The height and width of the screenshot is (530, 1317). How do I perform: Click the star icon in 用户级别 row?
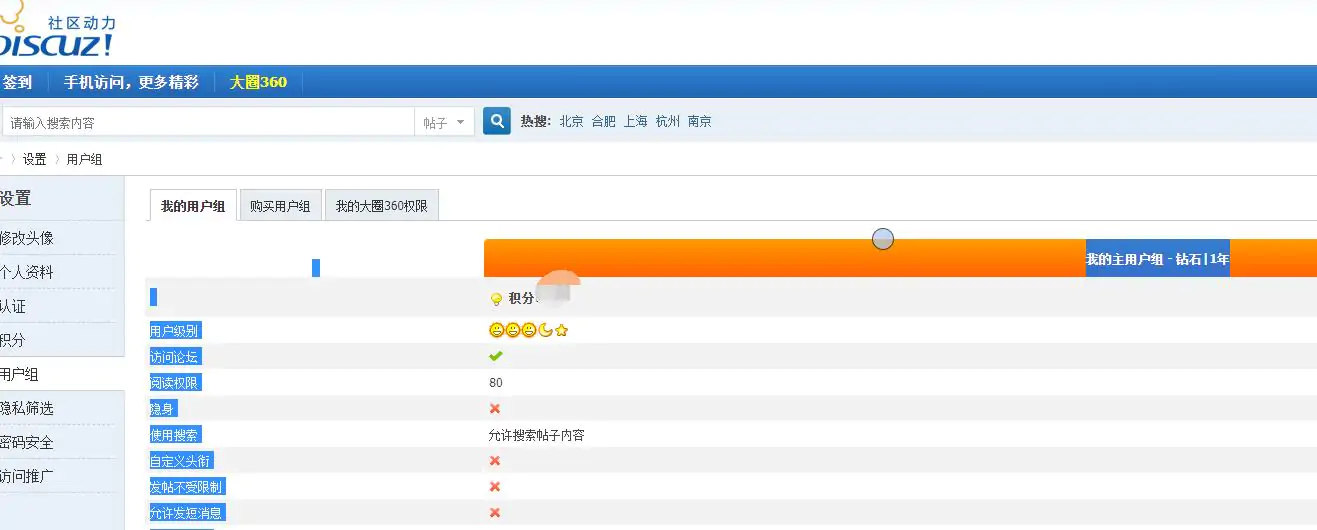(561, 330)
